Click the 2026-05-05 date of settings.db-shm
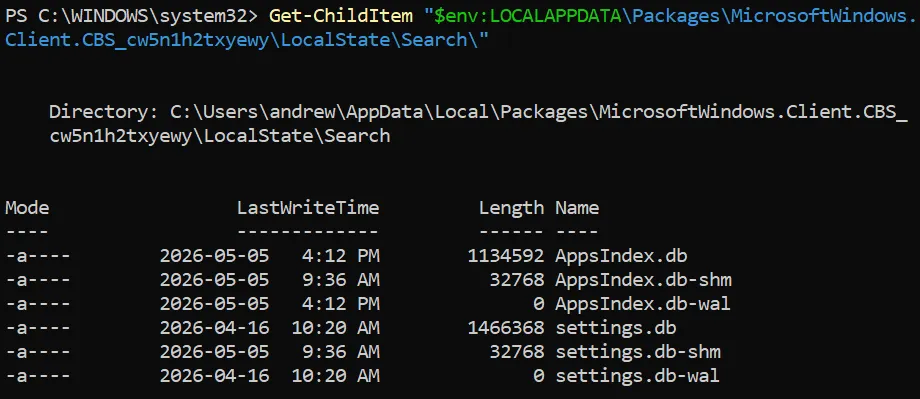 215,351
